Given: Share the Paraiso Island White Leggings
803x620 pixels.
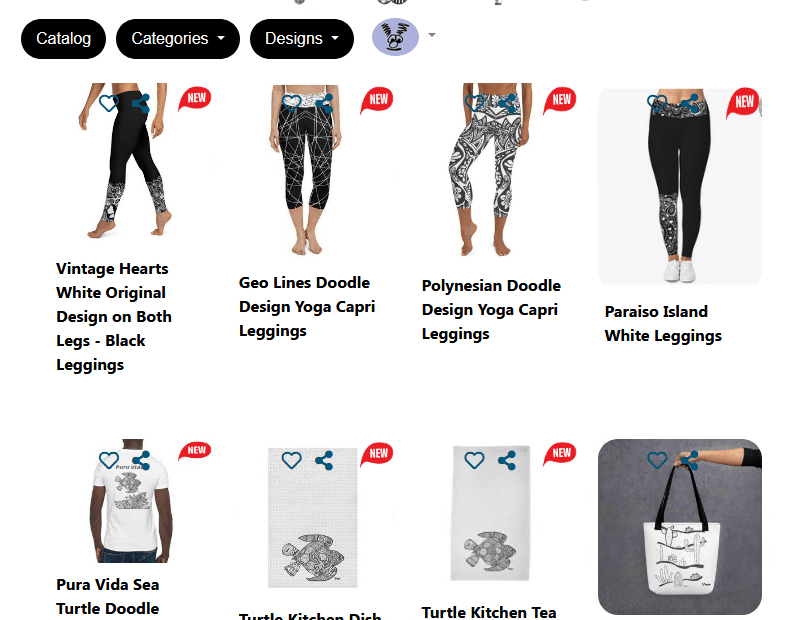Looking at the screenshot, I should (690, 103).
